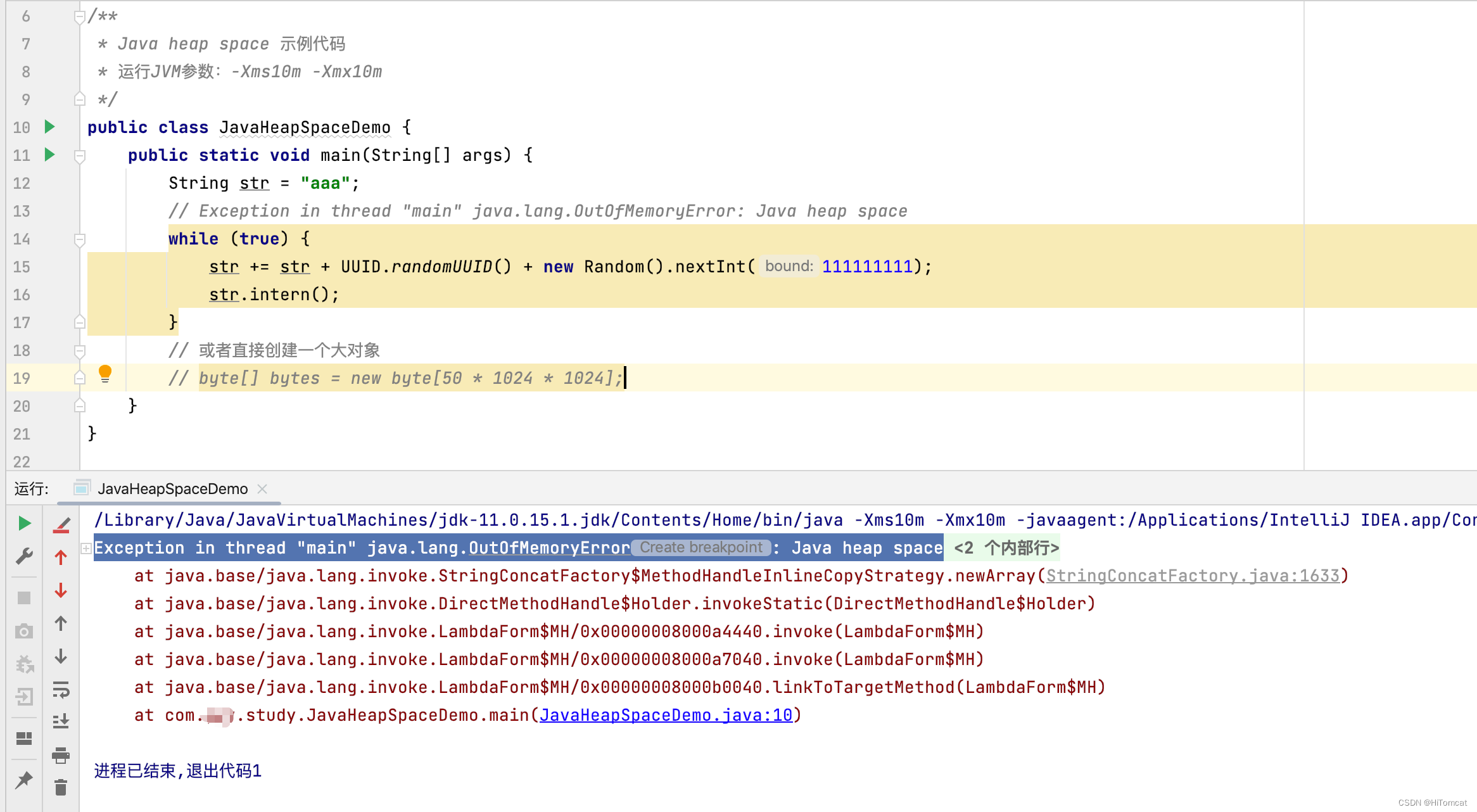
Task: Run class using gutter arrow on line 10
Action: (49, 127)
